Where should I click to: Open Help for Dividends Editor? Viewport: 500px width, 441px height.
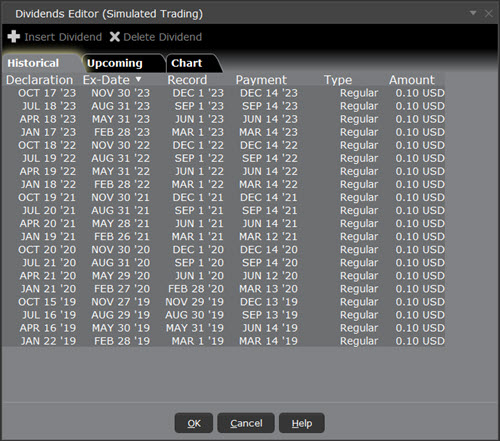tap(302, 423)
